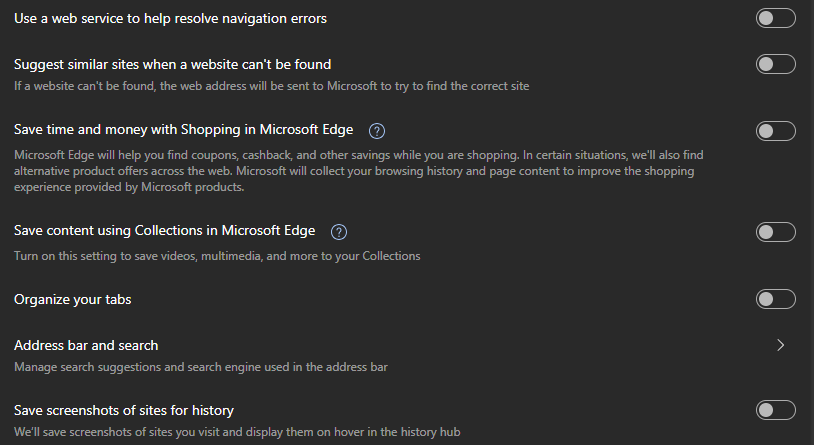Click the Suggest similar sites heading
This screenshot has height=445, width=814.
click(172, 65)
